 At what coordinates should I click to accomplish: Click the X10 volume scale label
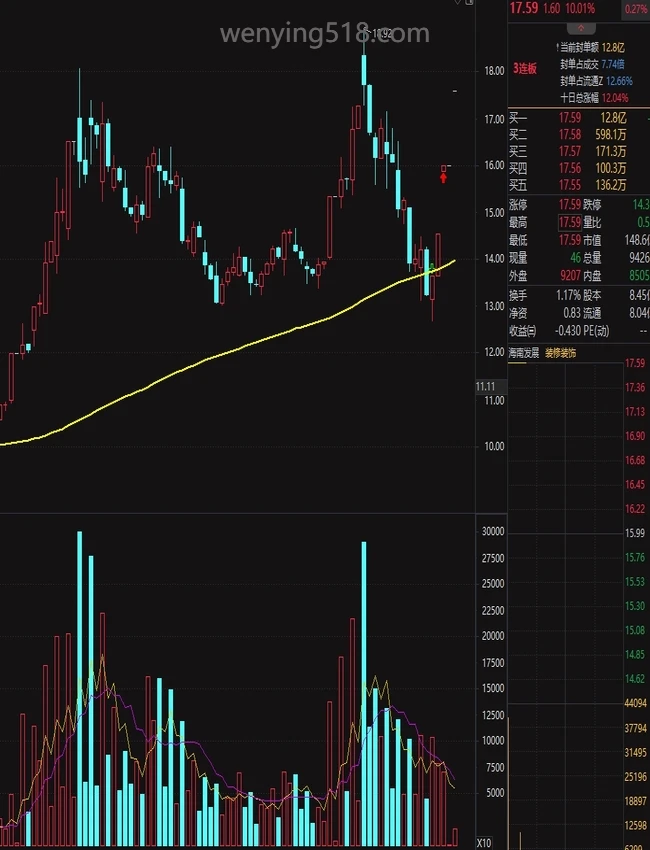(x=484, y=842)
